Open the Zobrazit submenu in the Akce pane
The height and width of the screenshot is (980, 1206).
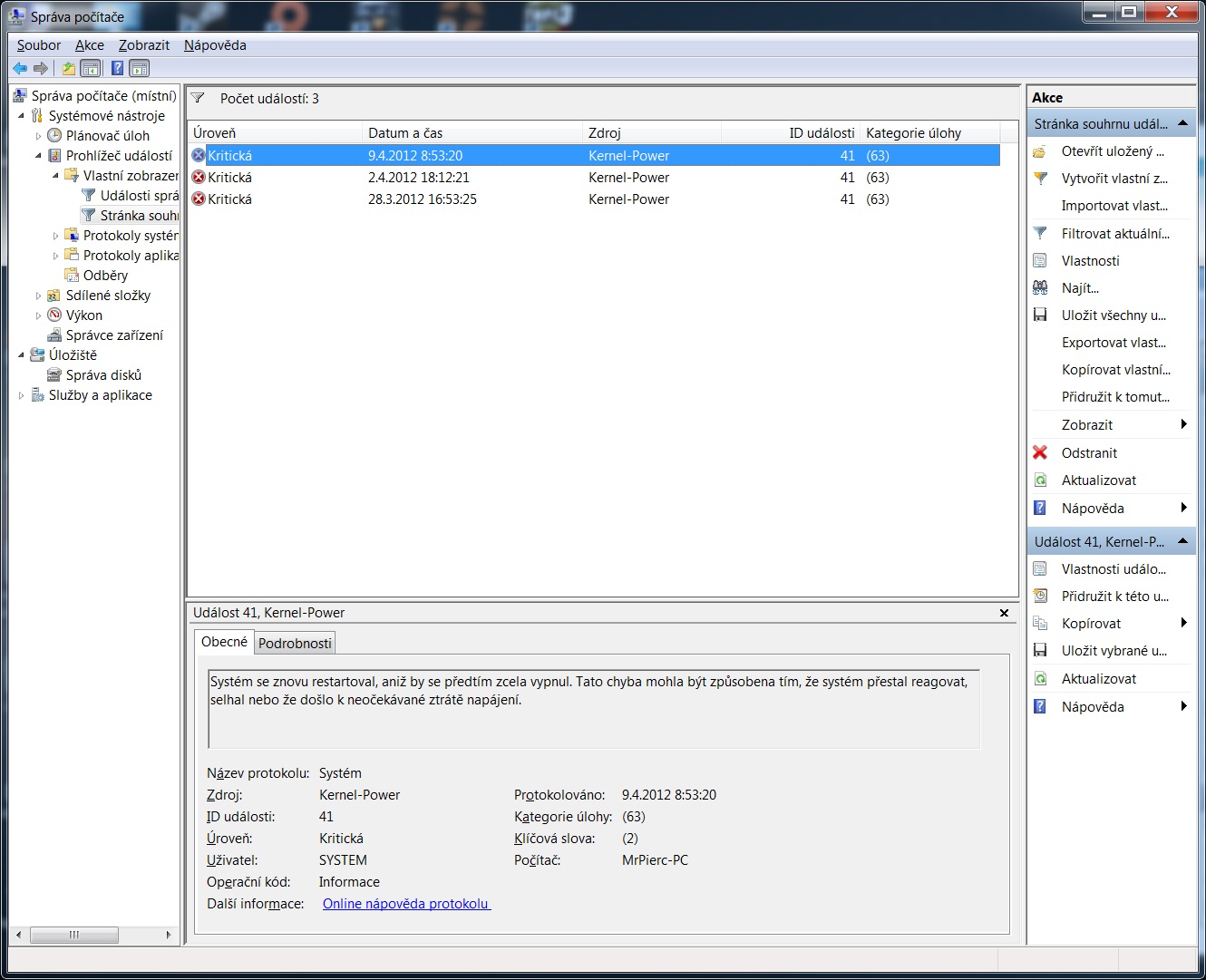coord(1111,425)
